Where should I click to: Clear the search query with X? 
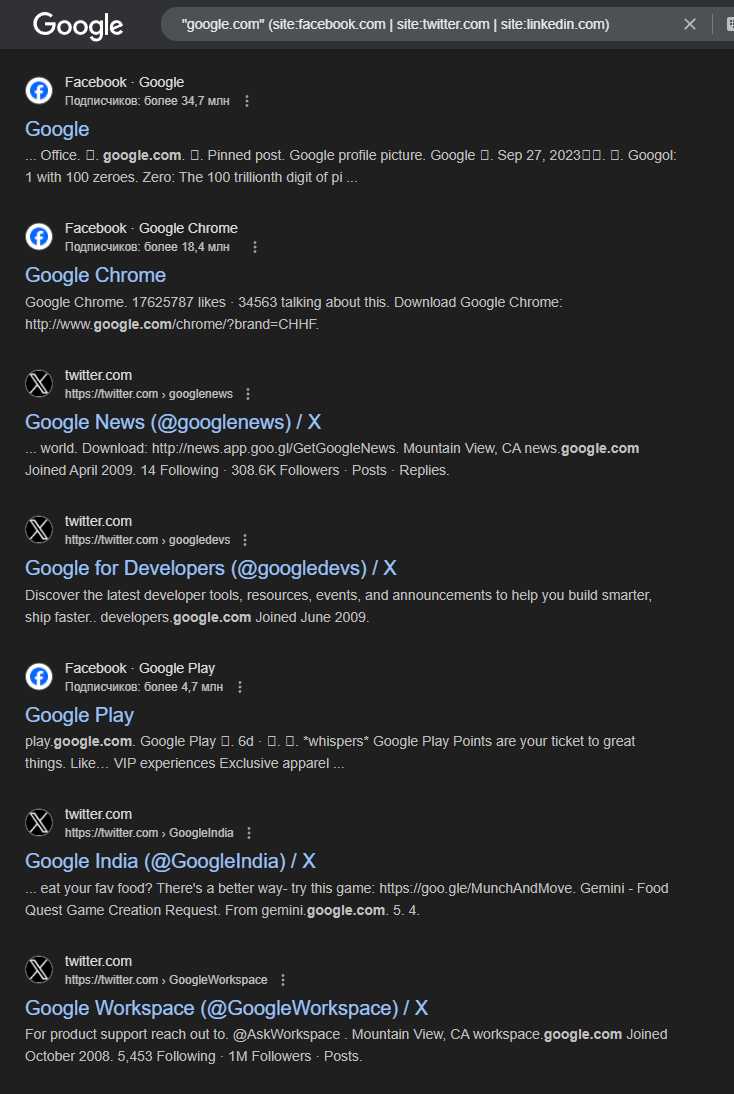[x=690, y=24]
